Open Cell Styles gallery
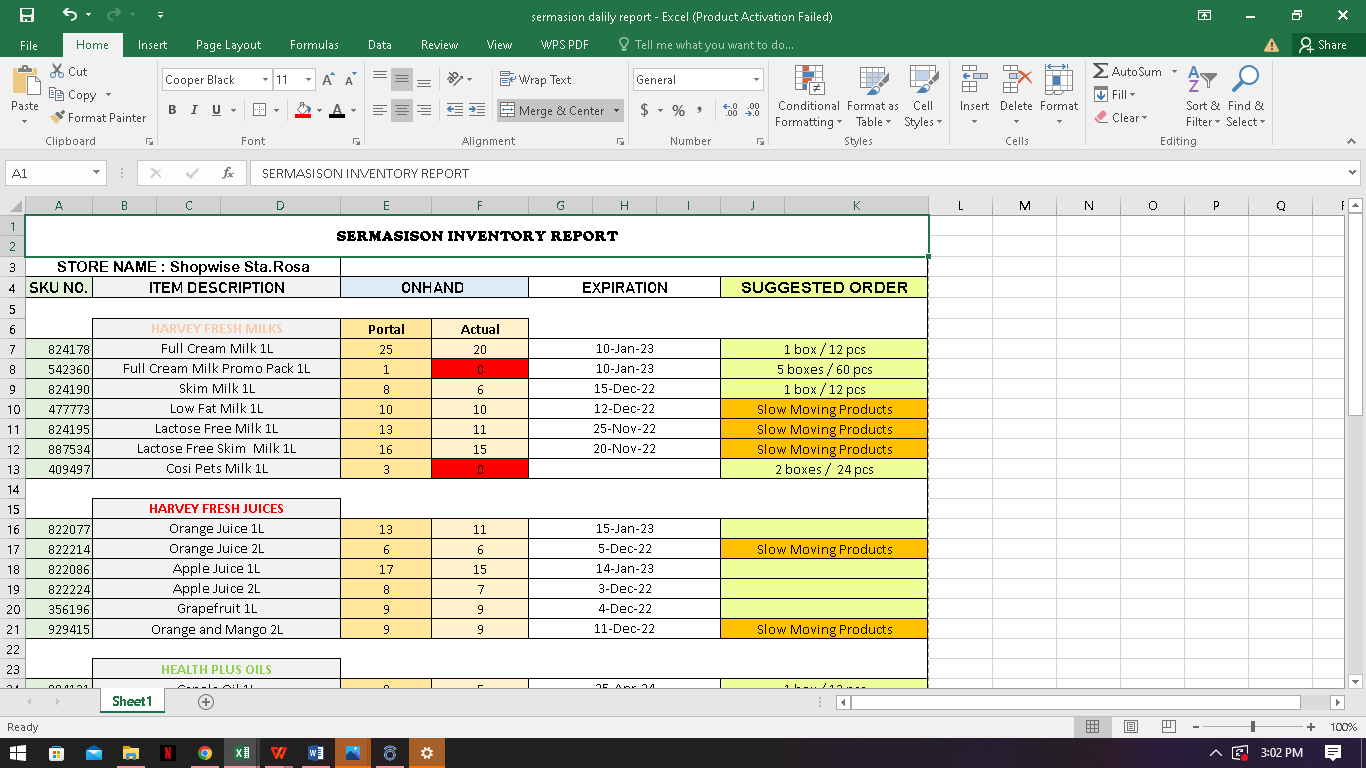Screen dimensions: 1366x768 923,97
